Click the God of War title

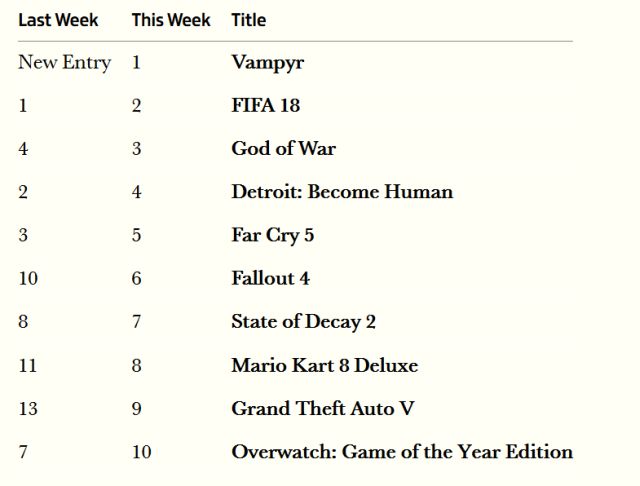click(x=283, y=148)
